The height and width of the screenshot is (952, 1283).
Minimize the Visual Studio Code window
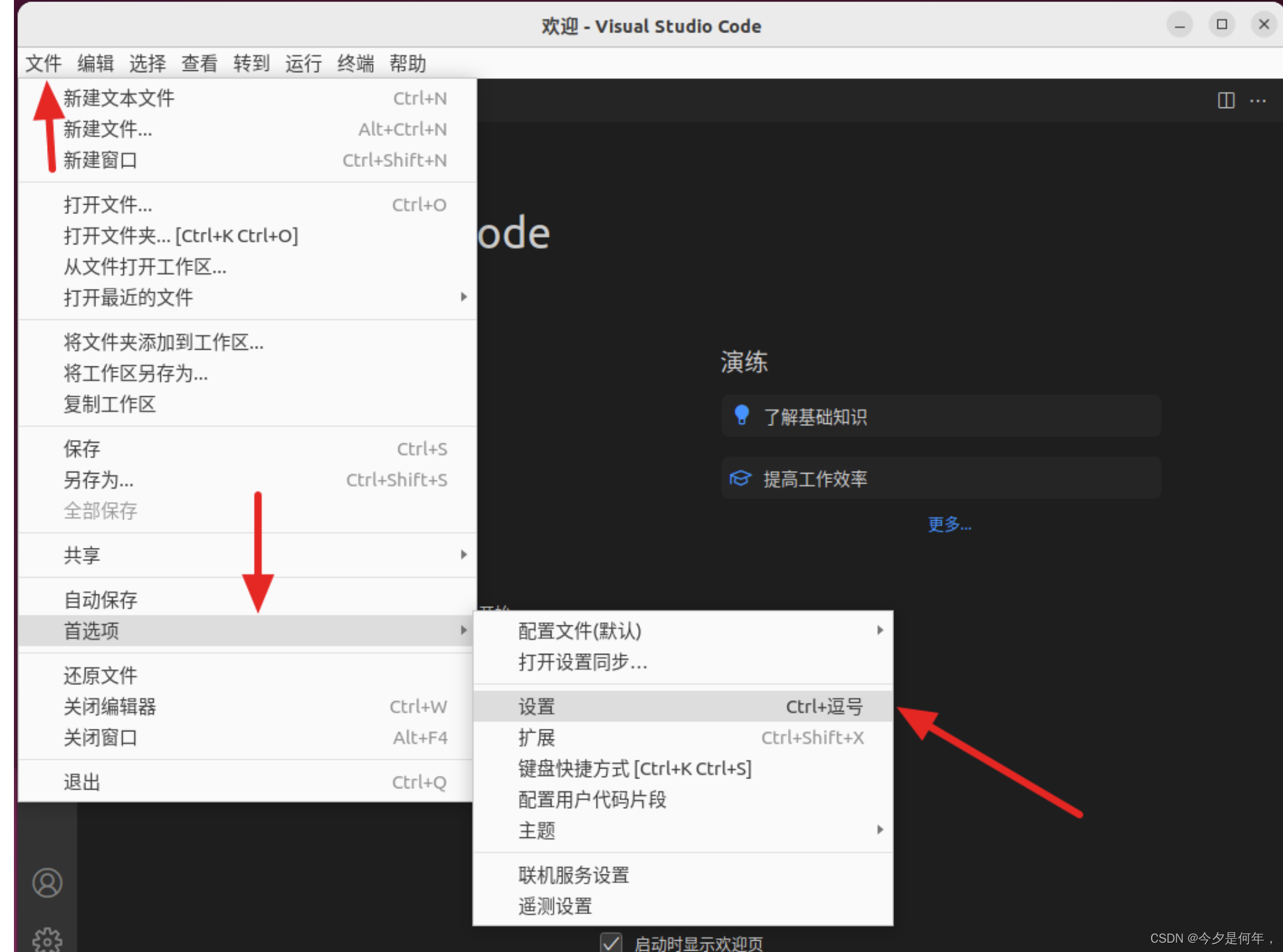point(1180,25)
